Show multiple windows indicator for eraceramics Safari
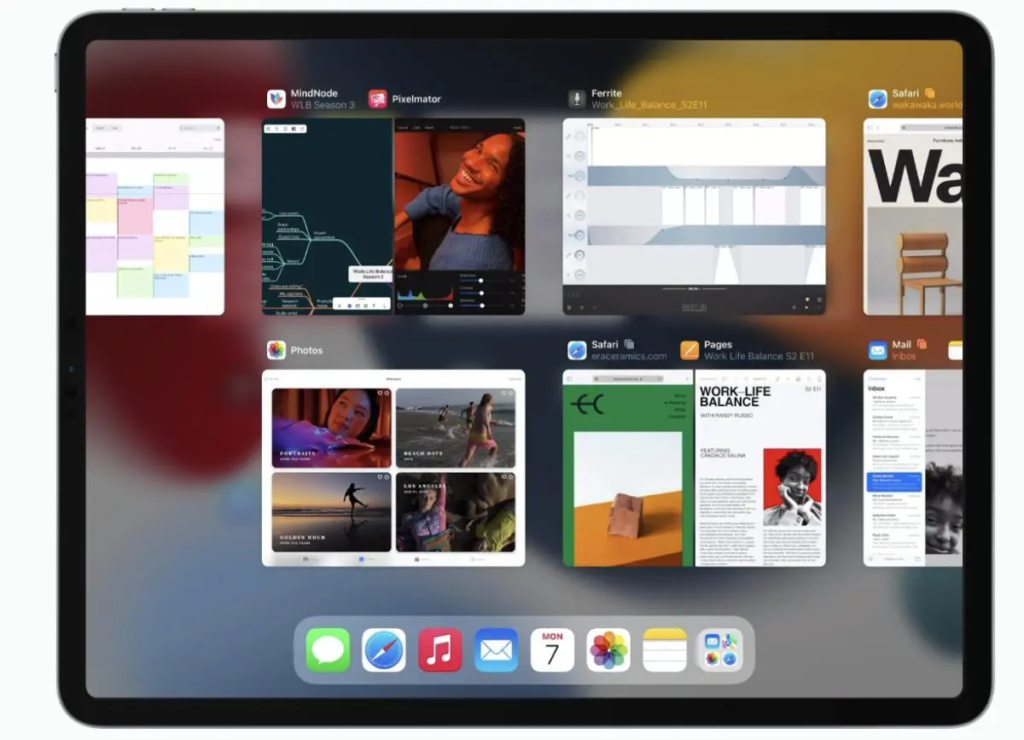Viewport: 1024px width, 740px height. (x=629, y=344)
